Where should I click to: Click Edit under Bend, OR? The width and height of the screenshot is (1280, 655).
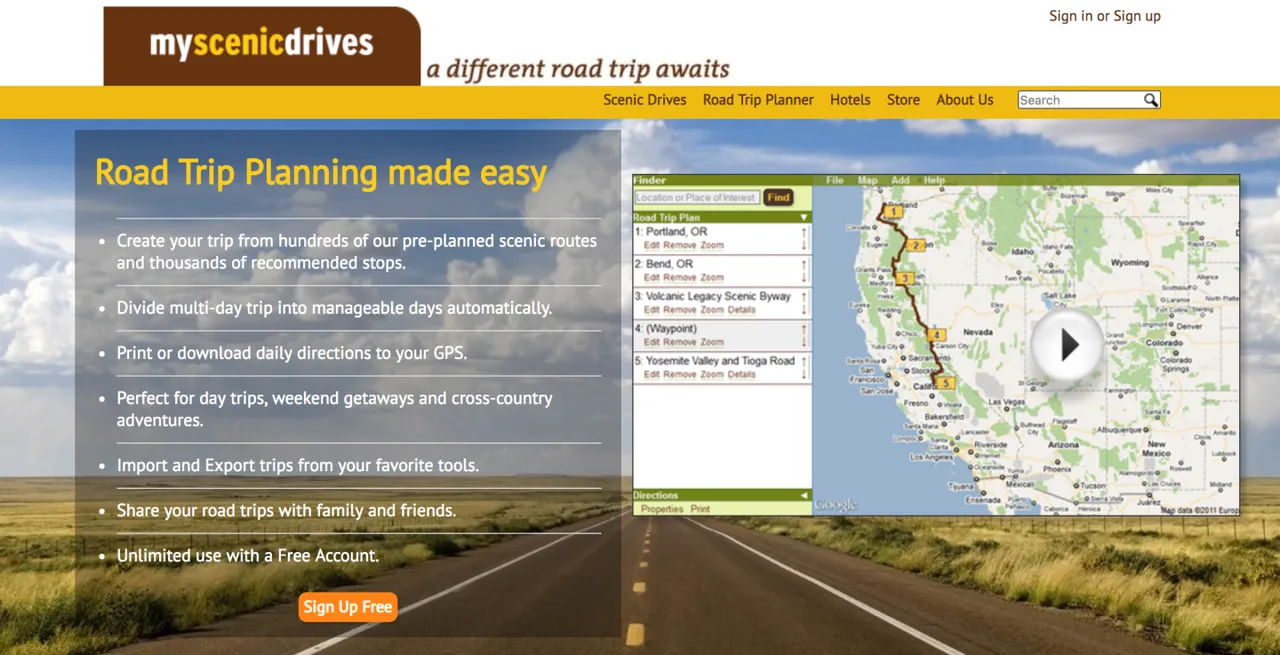(x=651, y=277)
